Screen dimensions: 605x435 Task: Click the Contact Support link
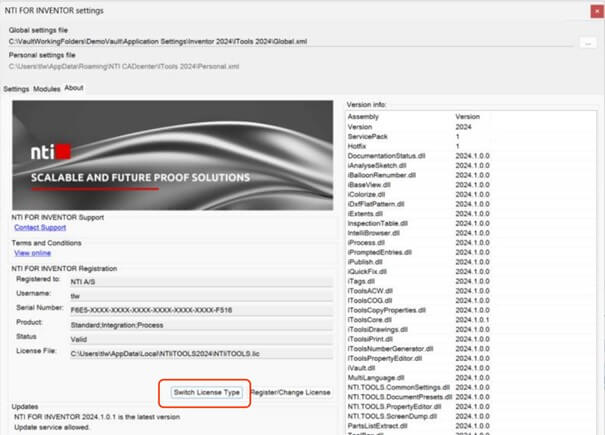[40, 227]
